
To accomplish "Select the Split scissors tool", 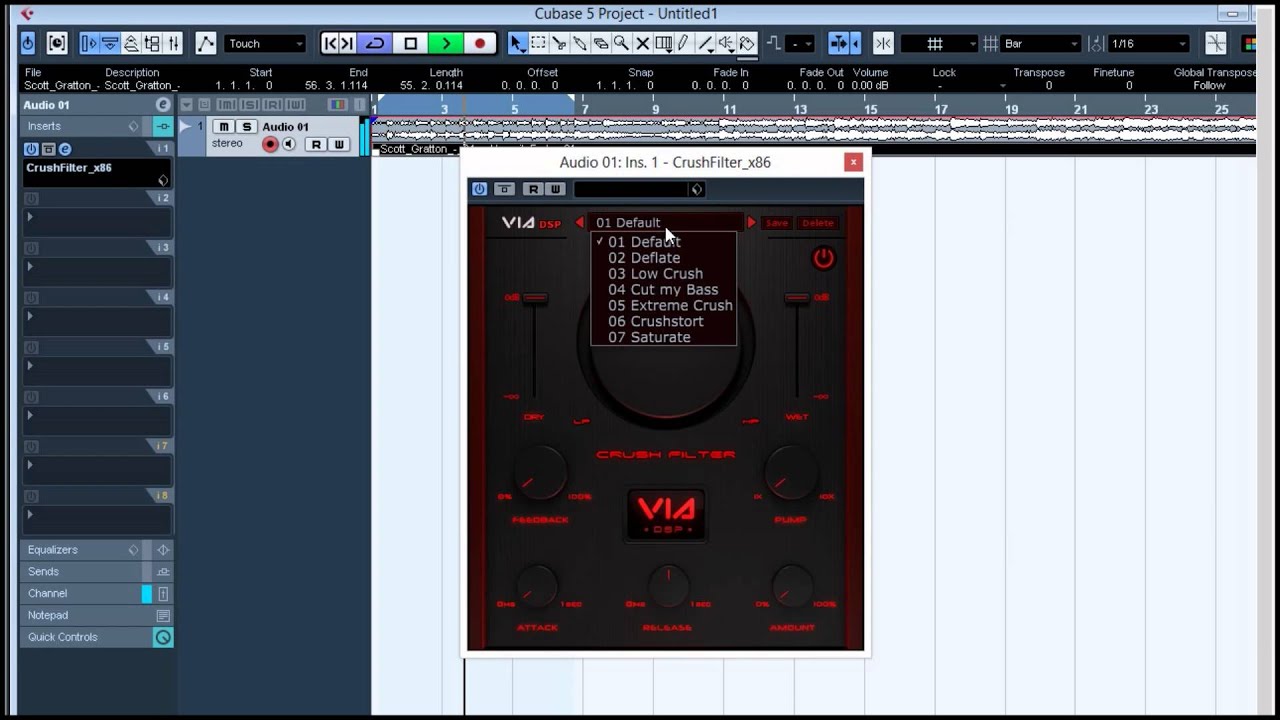I will [559, 44].
